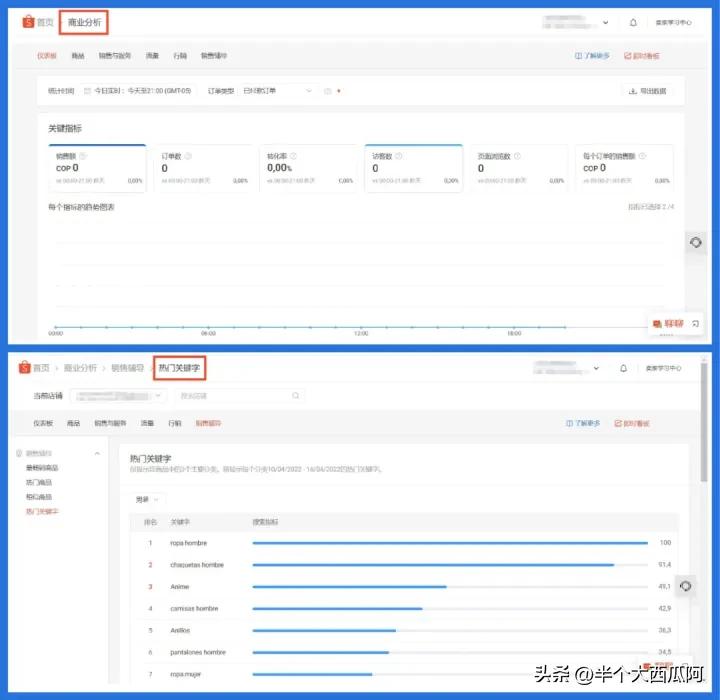Select the 每个订单的销售额 metric card

coord(624,168)
